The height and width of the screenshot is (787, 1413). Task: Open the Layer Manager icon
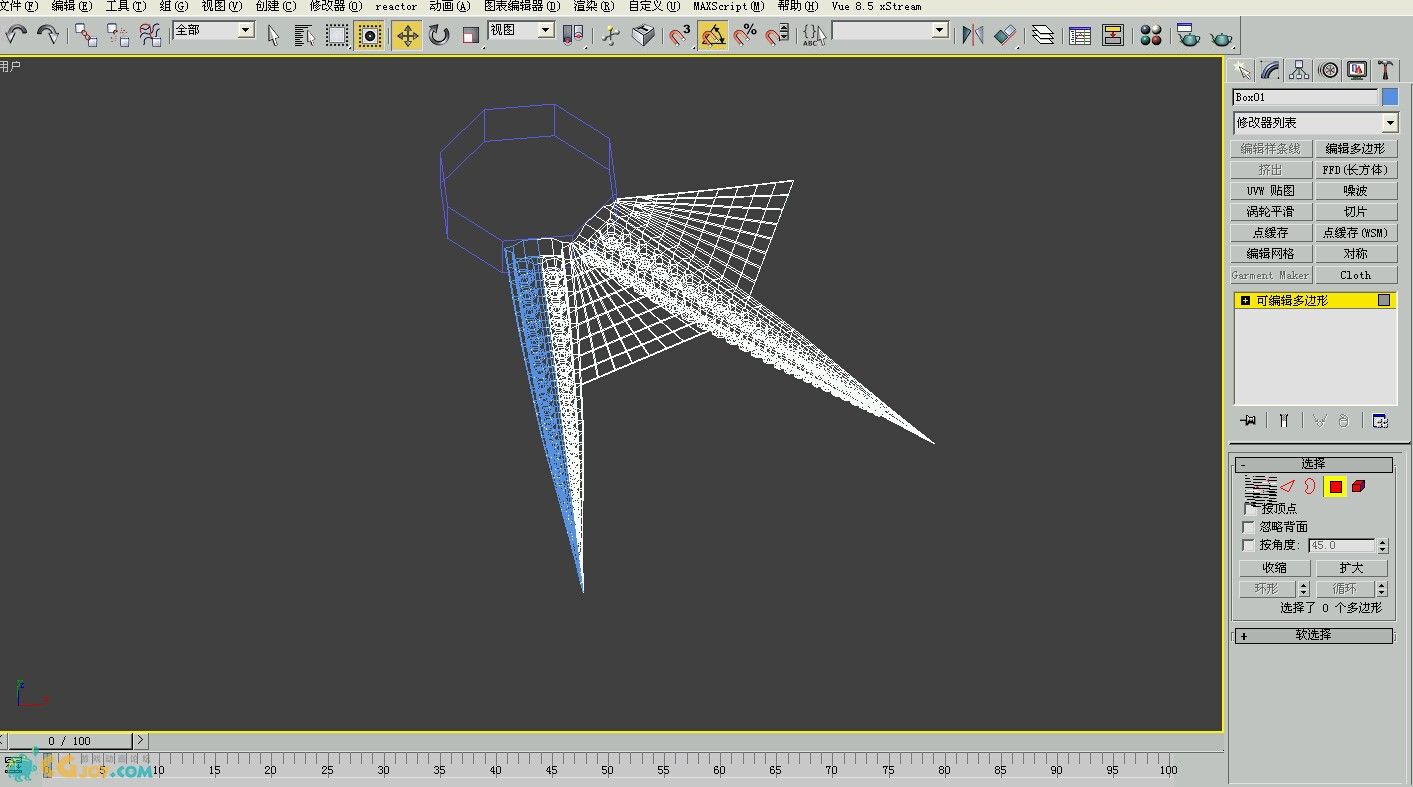(x=1043, y=35)
